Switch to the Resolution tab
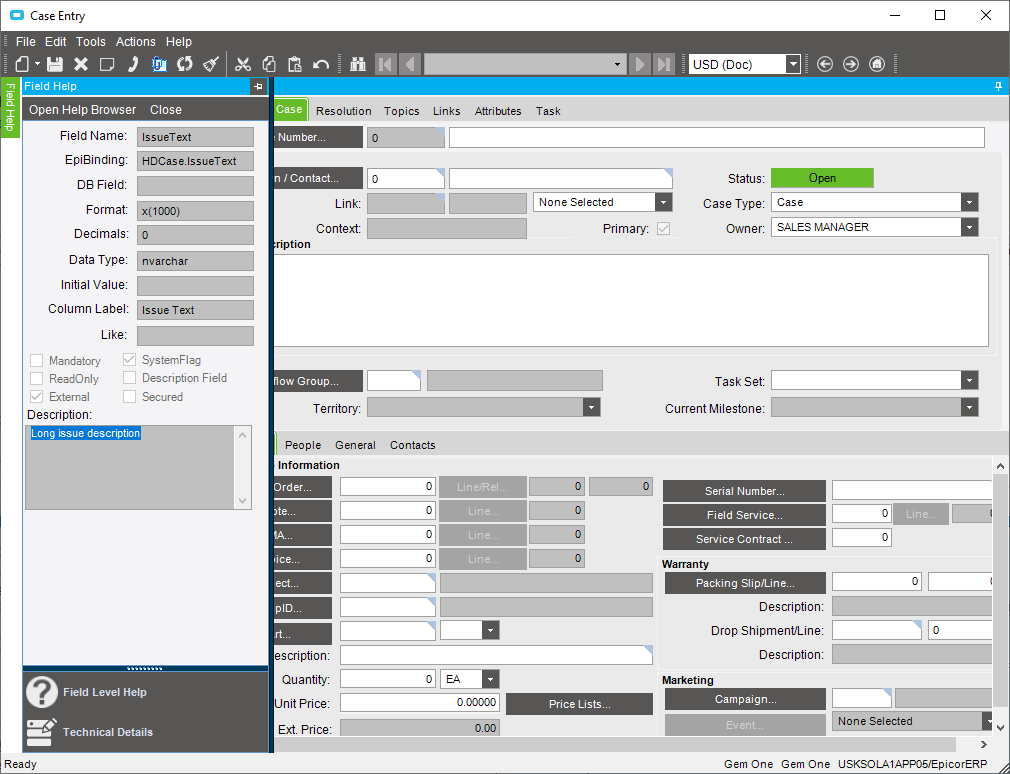This screenshot has width=1010, height=774. point(343,111)
